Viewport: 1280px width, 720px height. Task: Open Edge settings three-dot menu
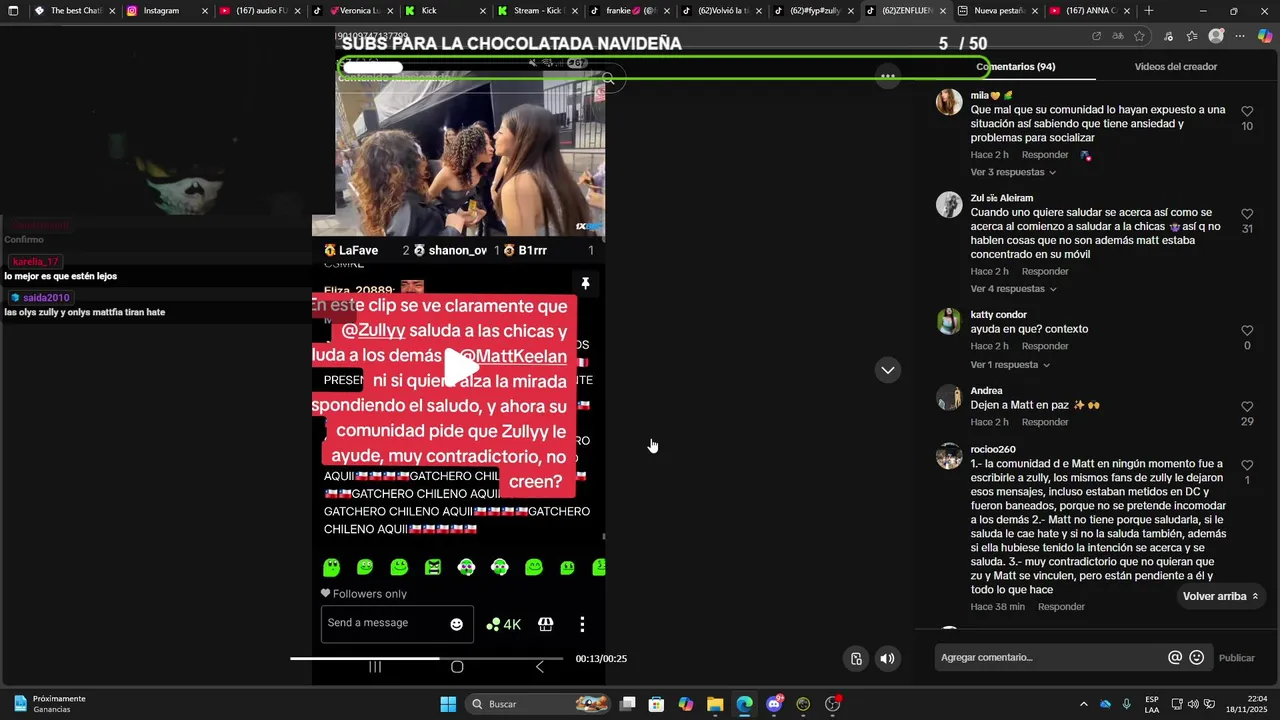point(1240,36)
